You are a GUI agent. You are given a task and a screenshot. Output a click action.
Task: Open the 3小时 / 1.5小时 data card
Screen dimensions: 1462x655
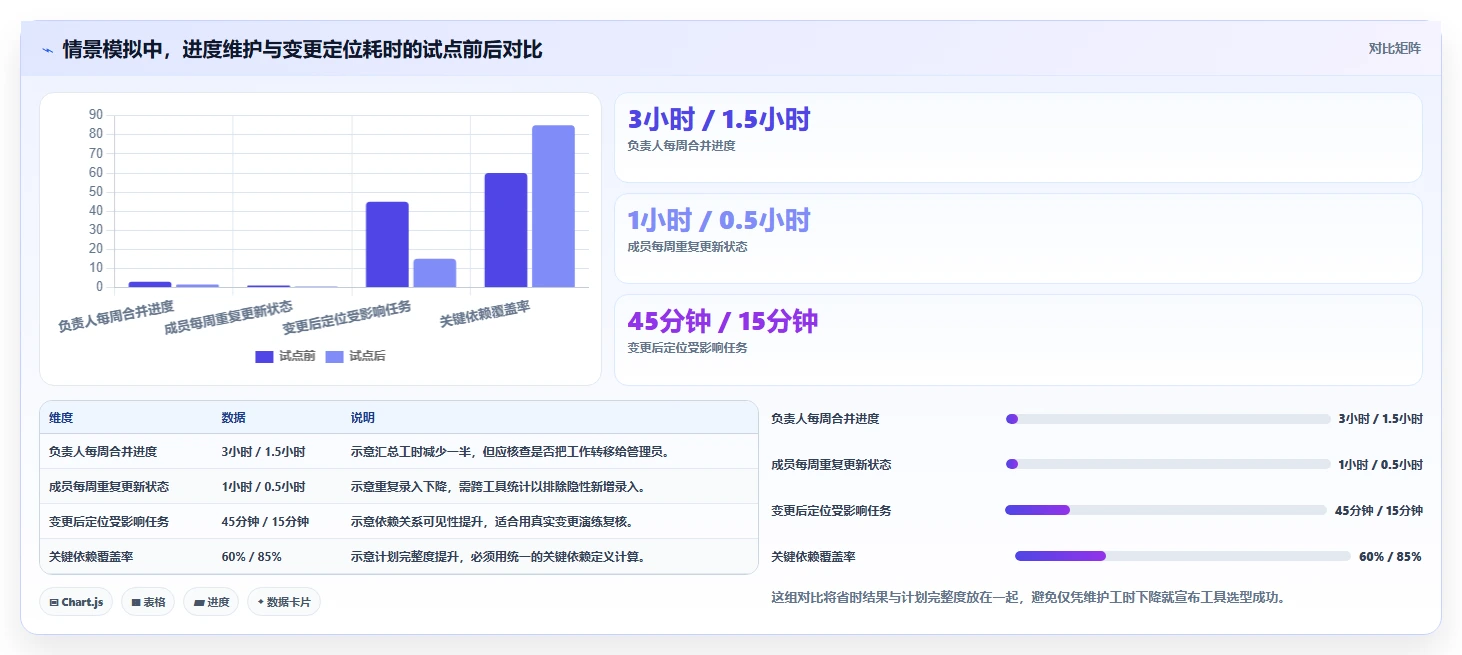tap(1018, 137)
